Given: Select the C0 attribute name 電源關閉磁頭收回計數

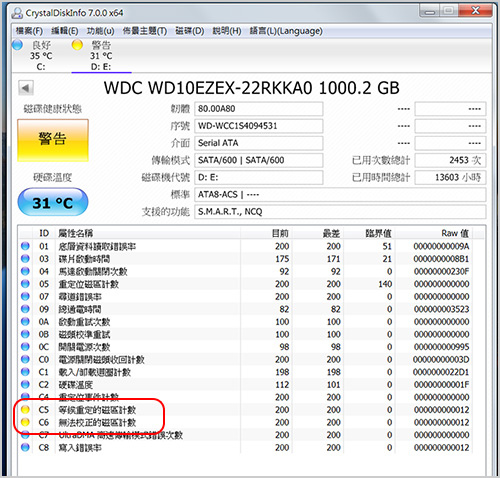Looking at the screenshot, I should [x=102, y=360].
